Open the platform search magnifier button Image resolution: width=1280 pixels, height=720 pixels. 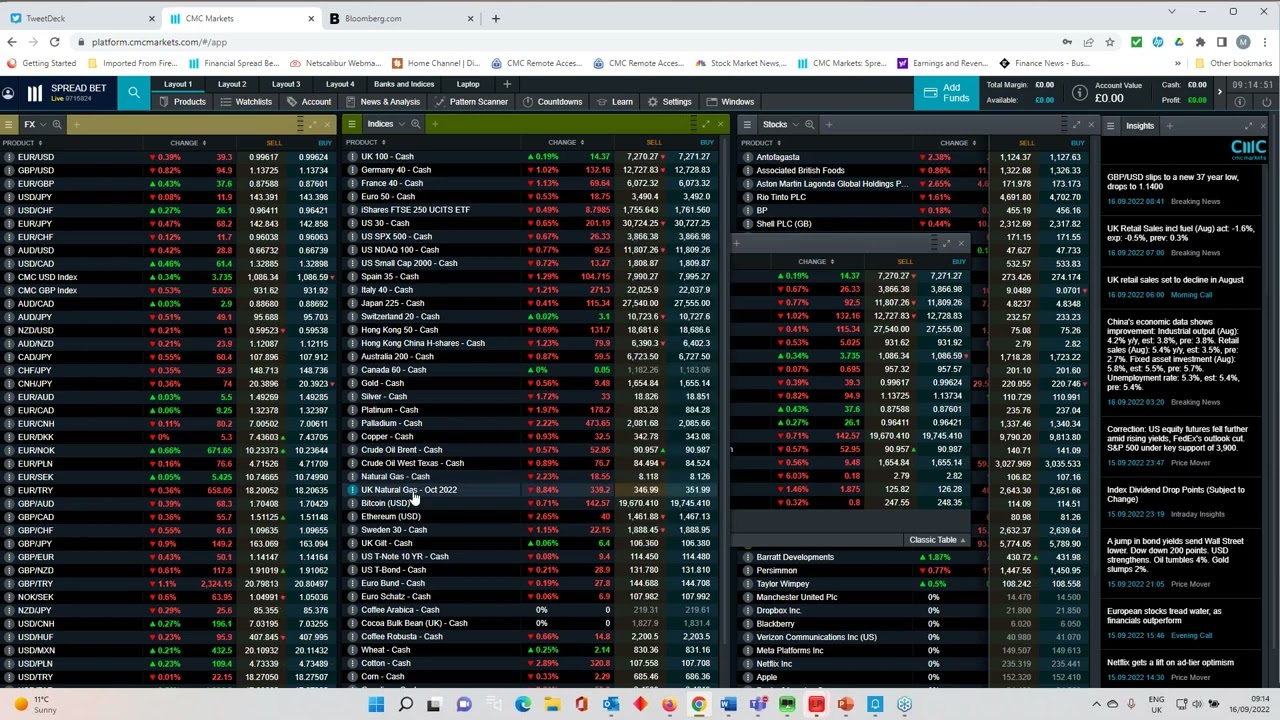[x=134, y=93]
